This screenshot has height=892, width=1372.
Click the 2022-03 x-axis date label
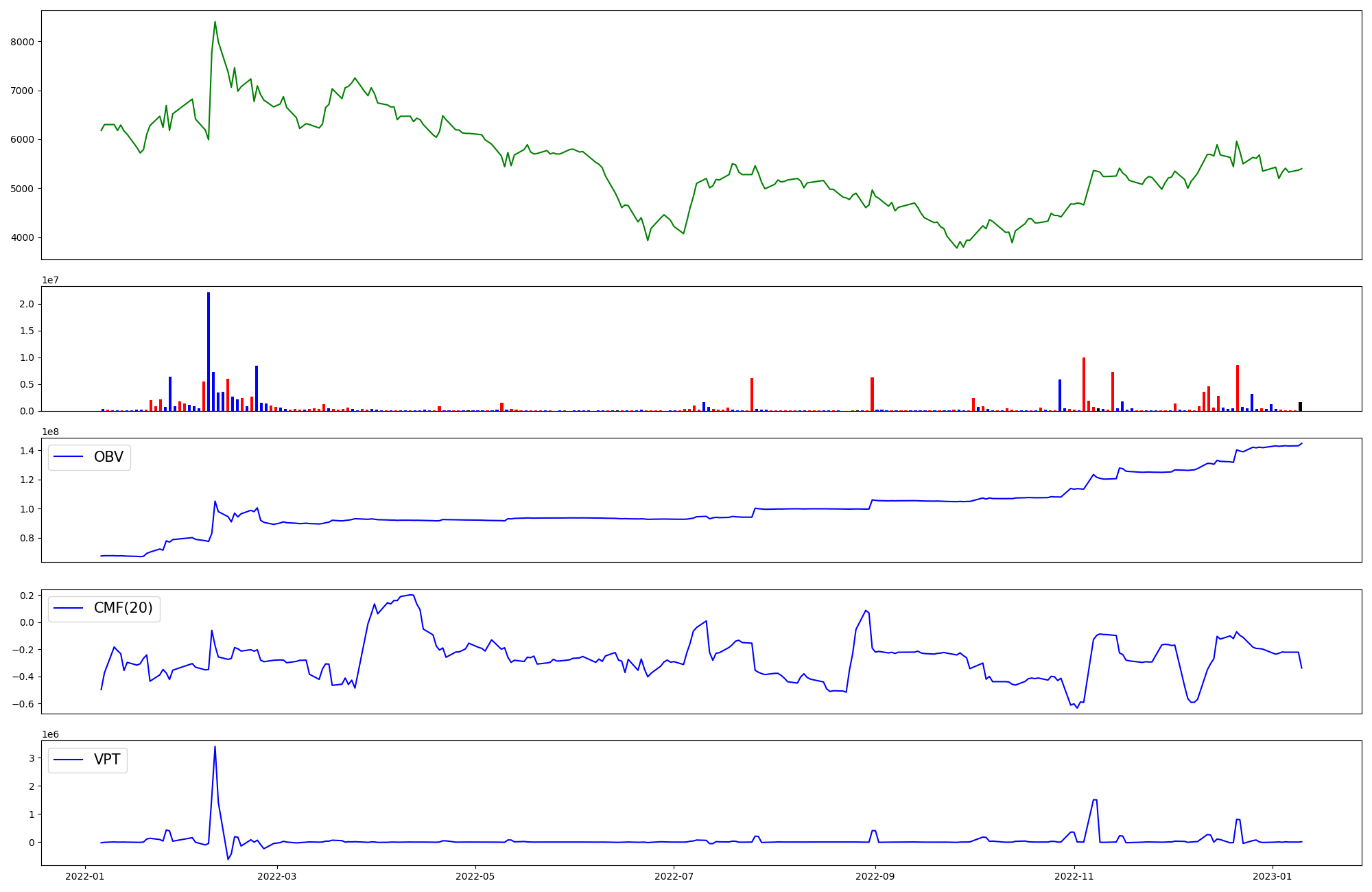276,876
